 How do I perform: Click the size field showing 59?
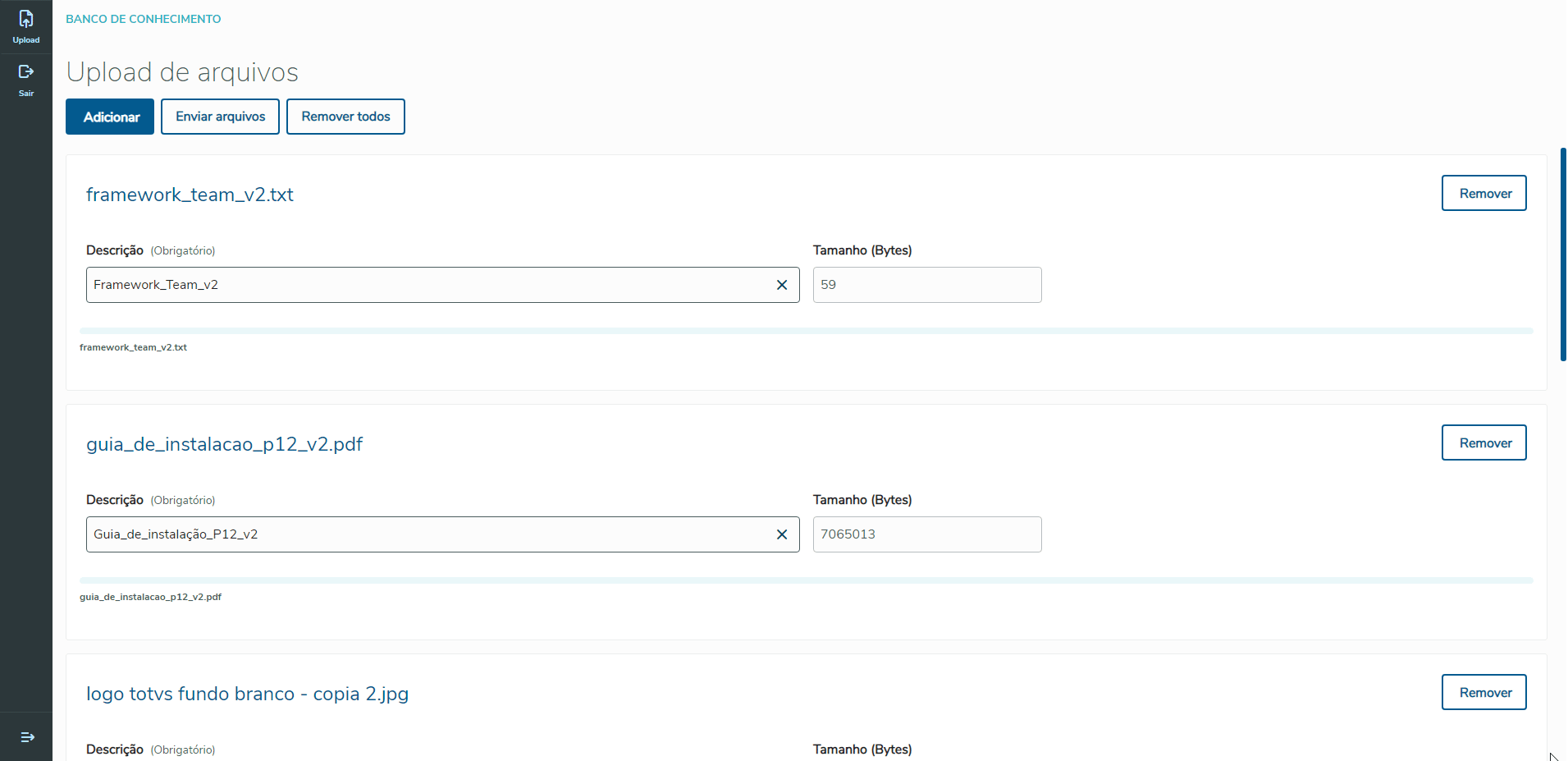pyautogui.click(x=927, y=285)
